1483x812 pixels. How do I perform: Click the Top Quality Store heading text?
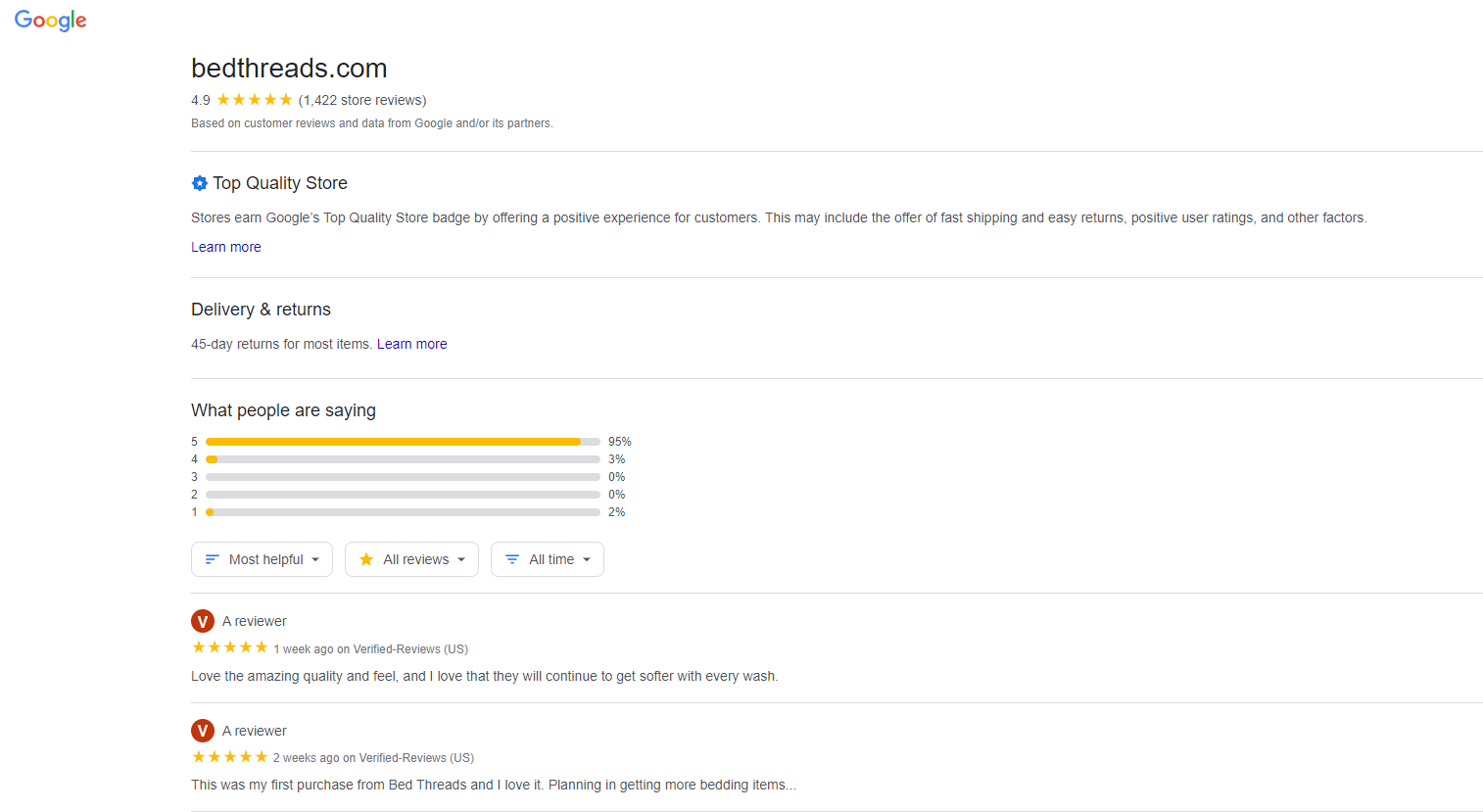pos(280,183)
